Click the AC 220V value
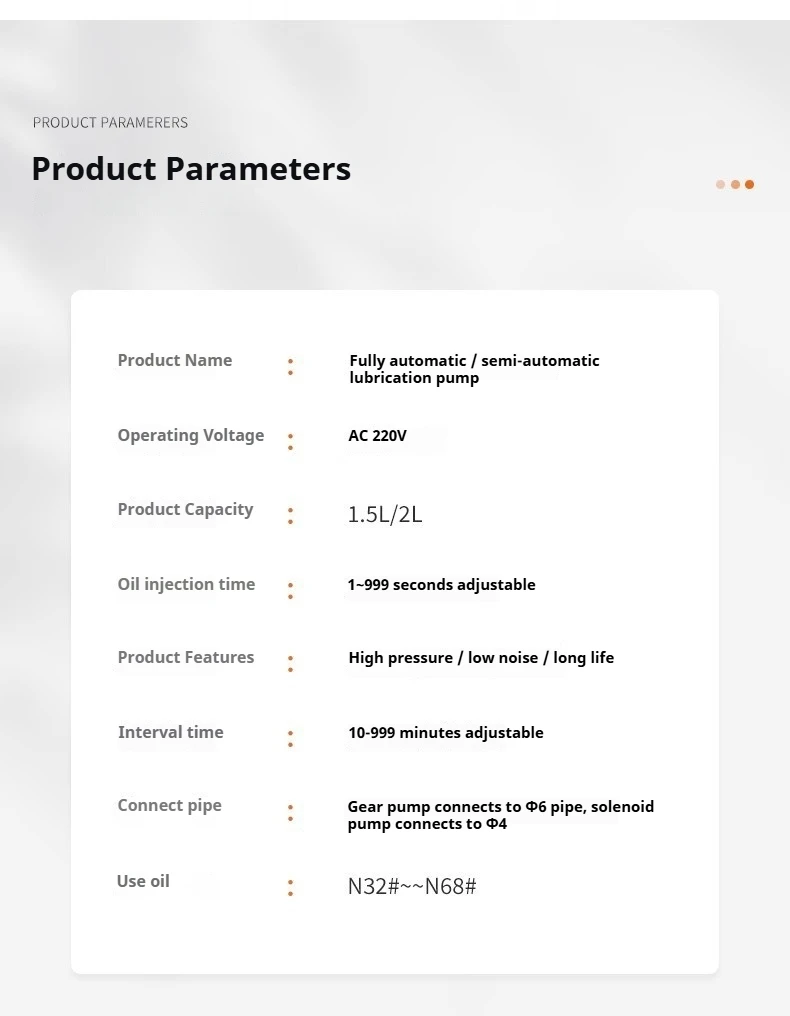Screen dimensions: 790x1016 pos(377,436)
